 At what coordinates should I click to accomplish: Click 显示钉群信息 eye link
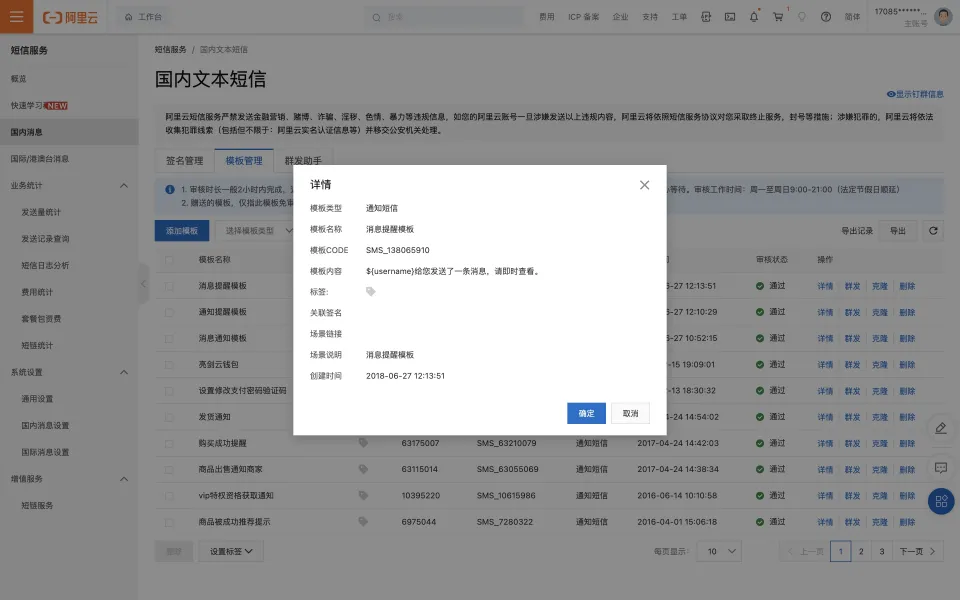click(915, 94)
